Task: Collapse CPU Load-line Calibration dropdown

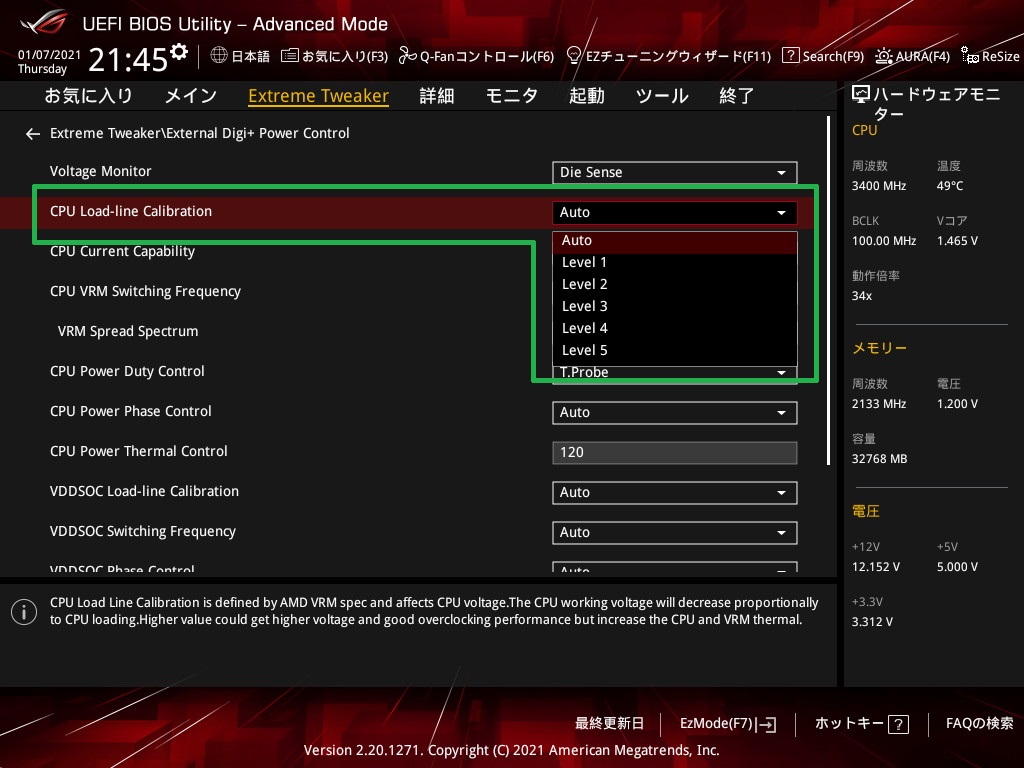Action: [675, 212]
